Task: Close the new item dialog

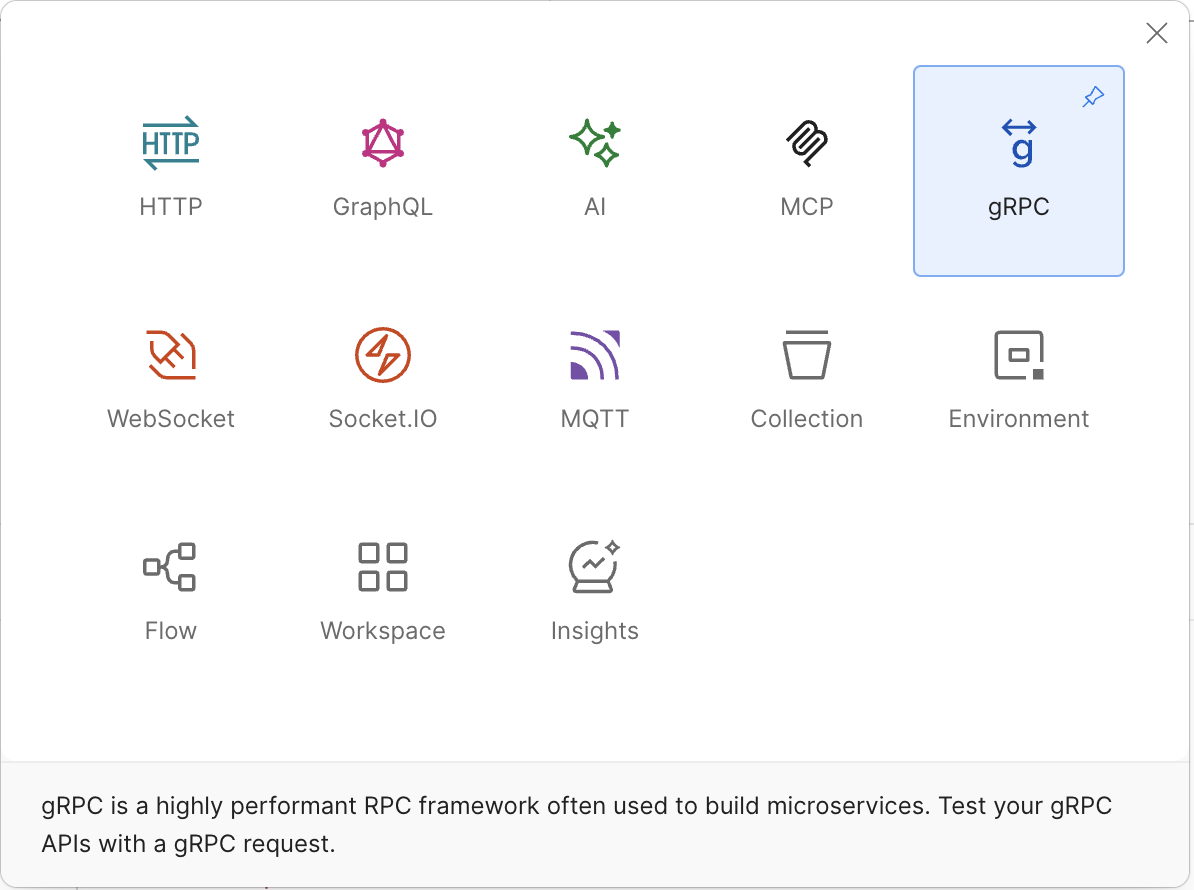Action: pyautogui.click(x=1157, y=33)
